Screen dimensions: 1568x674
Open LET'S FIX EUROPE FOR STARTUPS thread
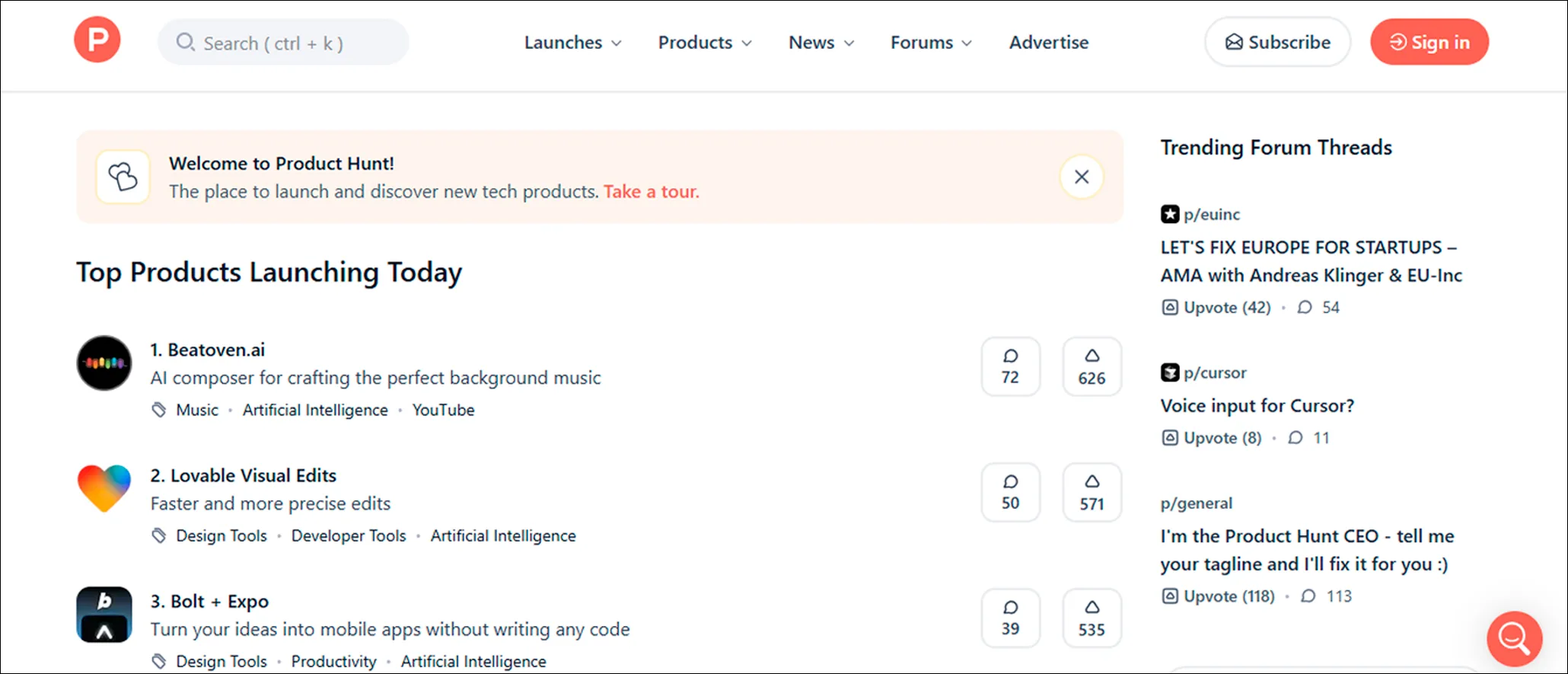click(1311, 261)
